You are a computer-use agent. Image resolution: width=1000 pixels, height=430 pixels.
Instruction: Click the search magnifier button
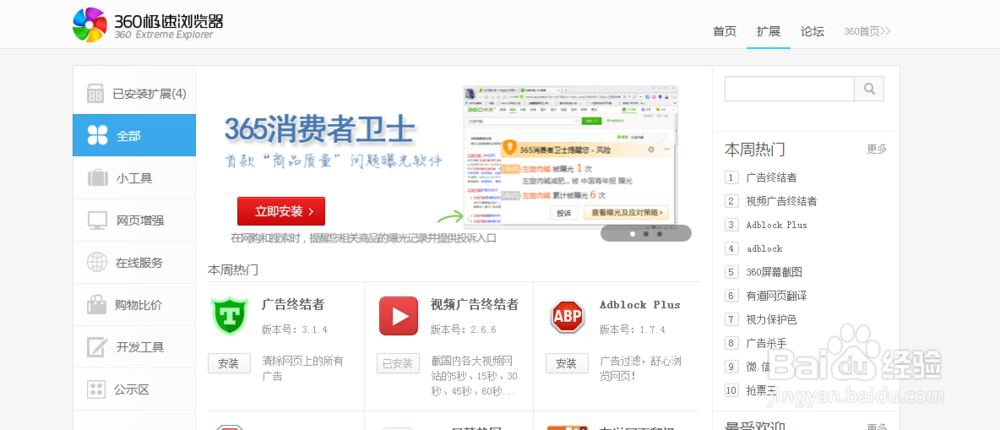(869, 89)
